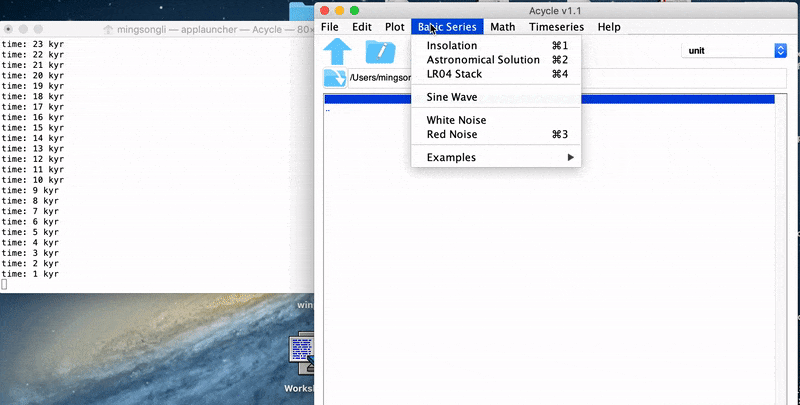
Task: Select LR04 Stack menu entry
Action: coord(496,74)
